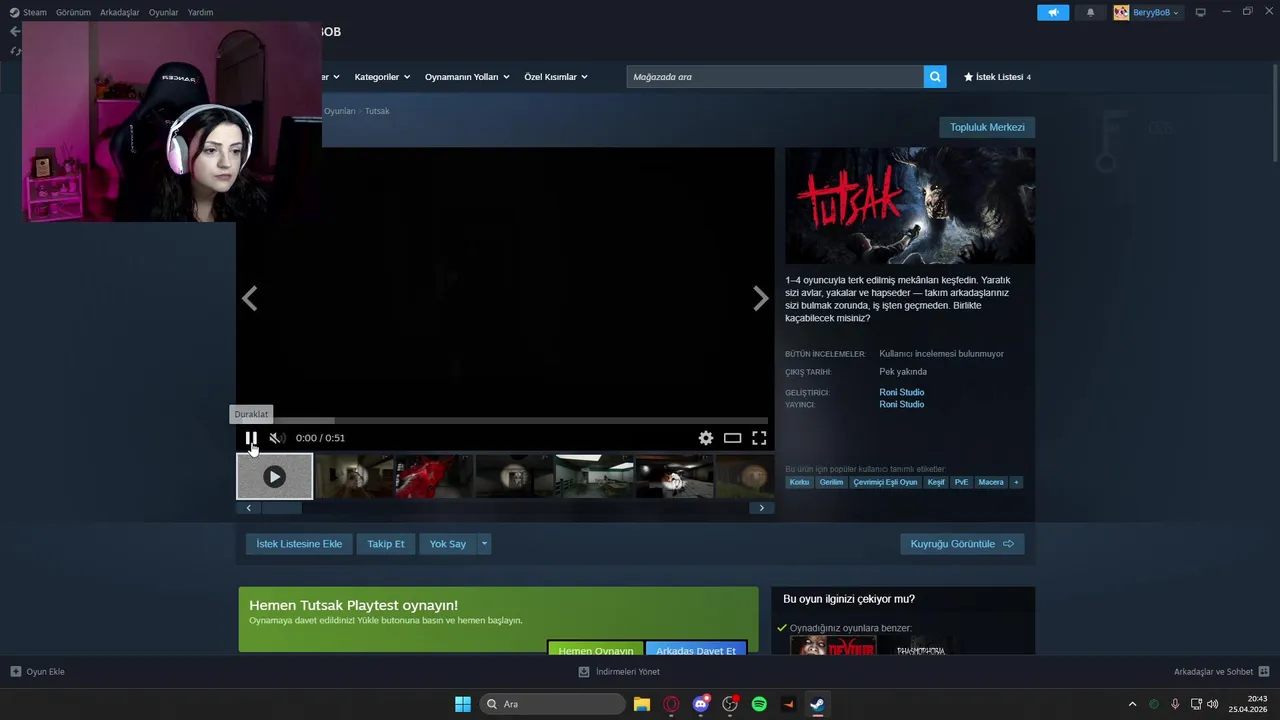
Task: Click the video progress bar
Action: 502,421
